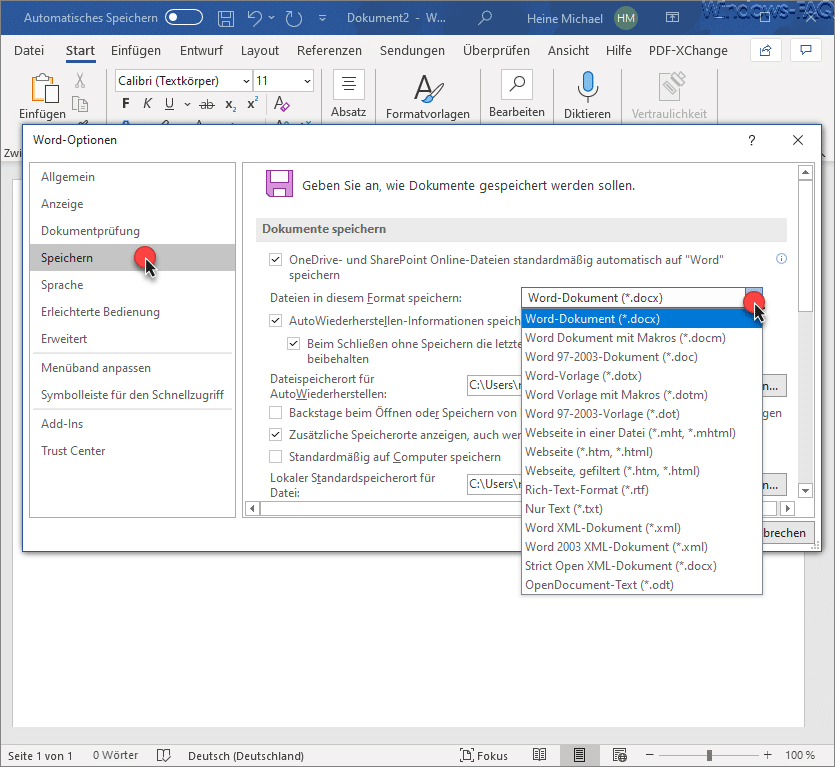This screenshot has height=767, width=835.
Task: Apply strikethrough formatting
Action: (207, 104)
